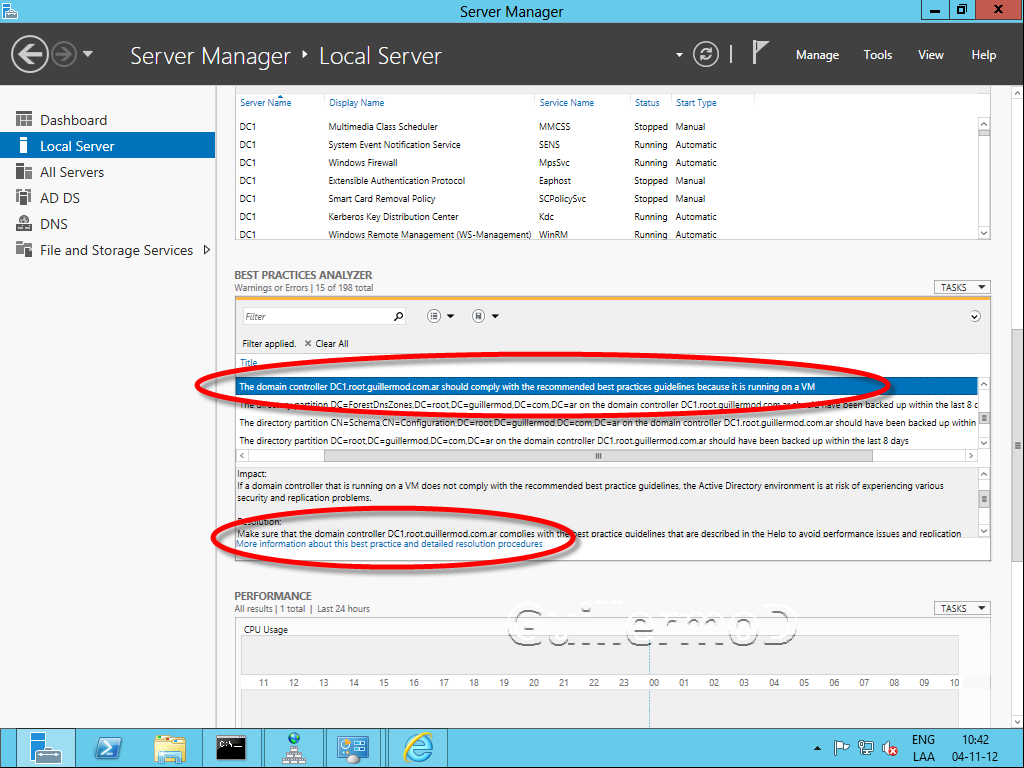Screen dimensions: 1024x768
Task: Click the back navigation arrow
Action: [x=30, y=54]
